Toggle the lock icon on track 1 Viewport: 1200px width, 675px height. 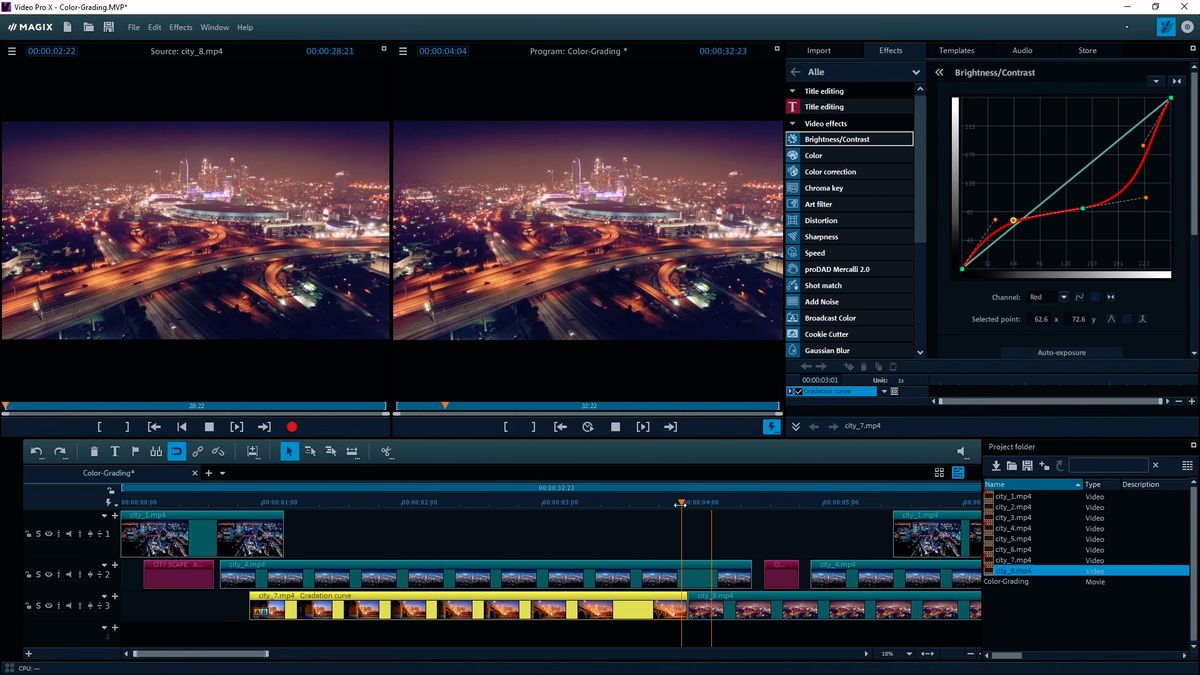pyautogui.click(x=28, y=534)
